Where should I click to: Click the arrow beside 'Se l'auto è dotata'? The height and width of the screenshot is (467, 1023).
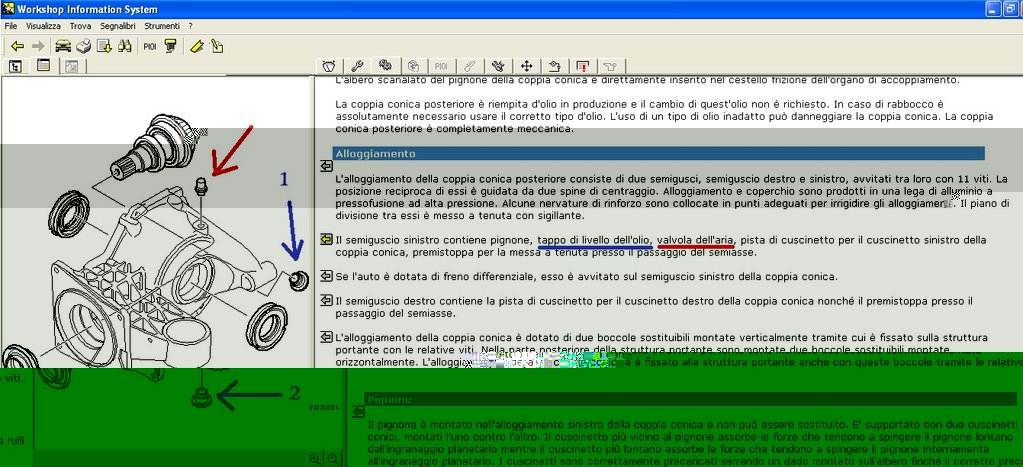pyautogui.click(x=327, y=276)
